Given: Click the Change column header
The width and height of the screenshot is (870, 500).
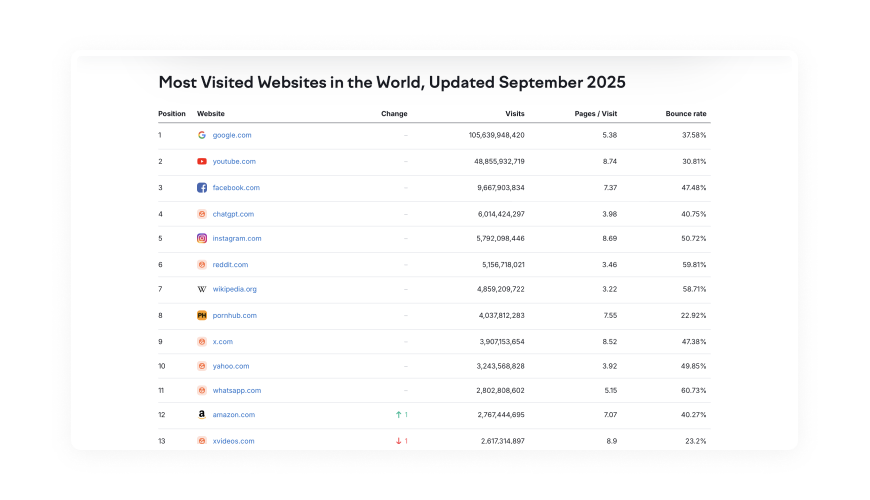Looking at the screenshot, I should point(394,113).
